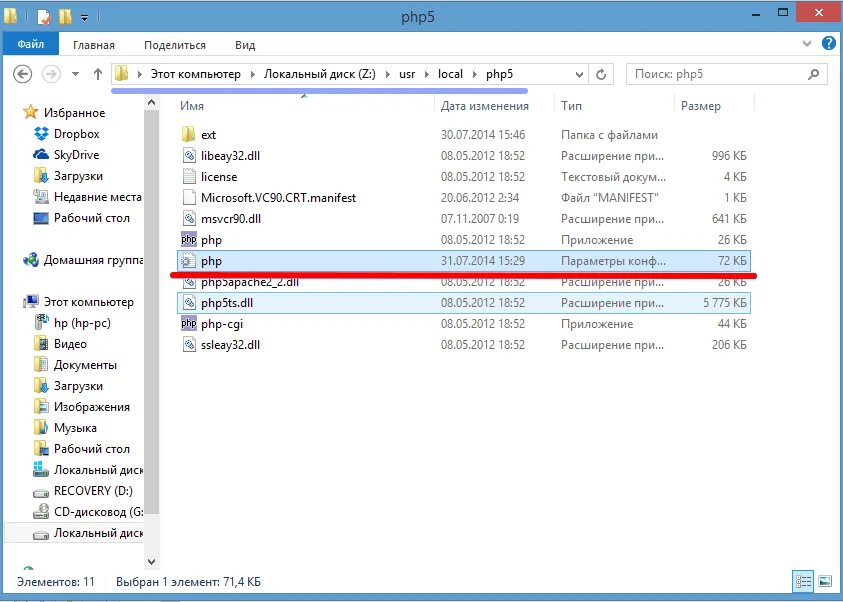This screenshot has width=843, height=602.
Task: Switch to the Поделиться tab
Action: (x=175, y=45)
